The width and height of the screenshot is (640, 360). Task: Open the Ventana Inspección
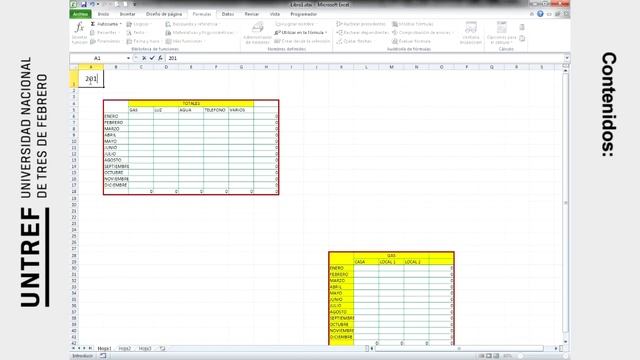(471, 33)
